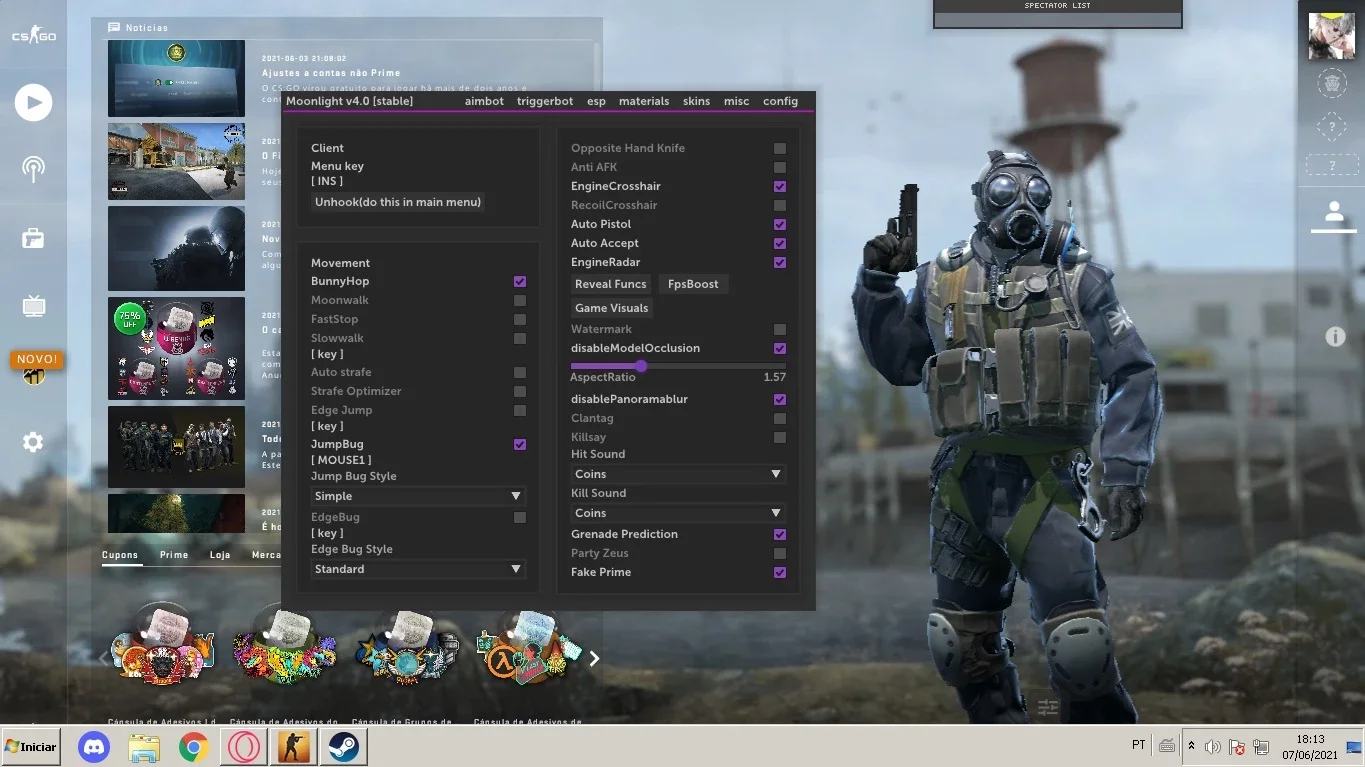Expand the Kill Sound dropdown
1365x767 pixels.
point(678,513)
